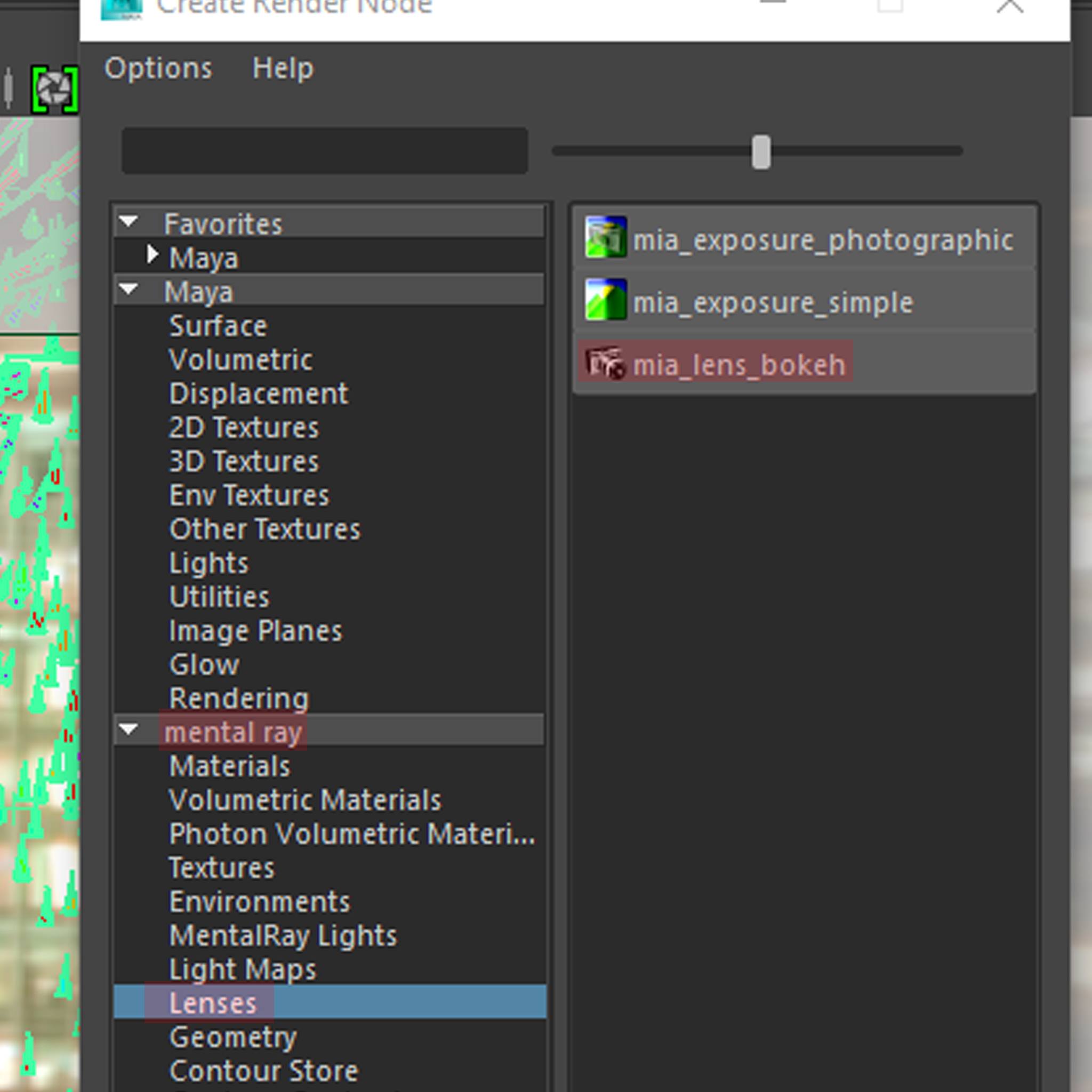Screen dimensions: 1092x1092
Task: Select the MentalRay Lights category
Action: coord(283,935)
